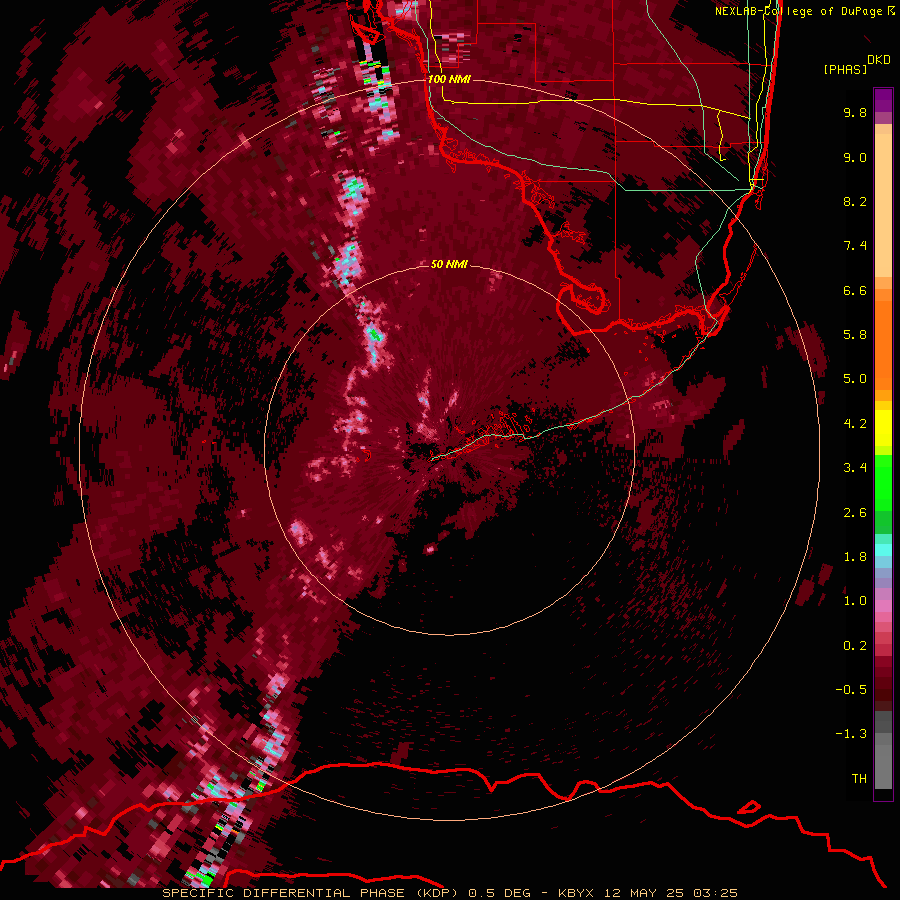The width and height of the screenshot is (900, 900).
Task: Click the "100 NMI" range ring label
Action: pos(449,79)
